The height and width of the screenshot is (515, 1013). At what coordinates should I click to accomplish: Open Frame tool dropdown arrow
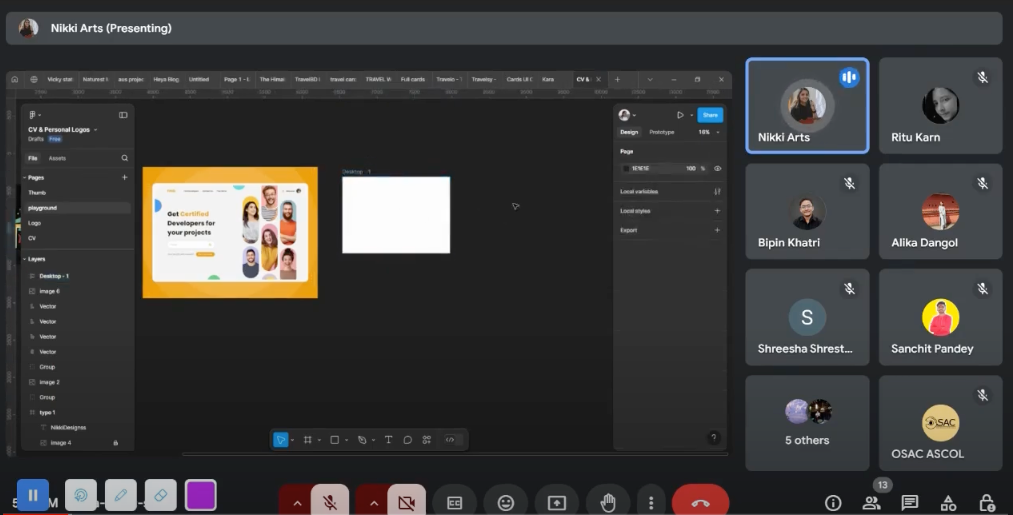click(x=319, y=441)
